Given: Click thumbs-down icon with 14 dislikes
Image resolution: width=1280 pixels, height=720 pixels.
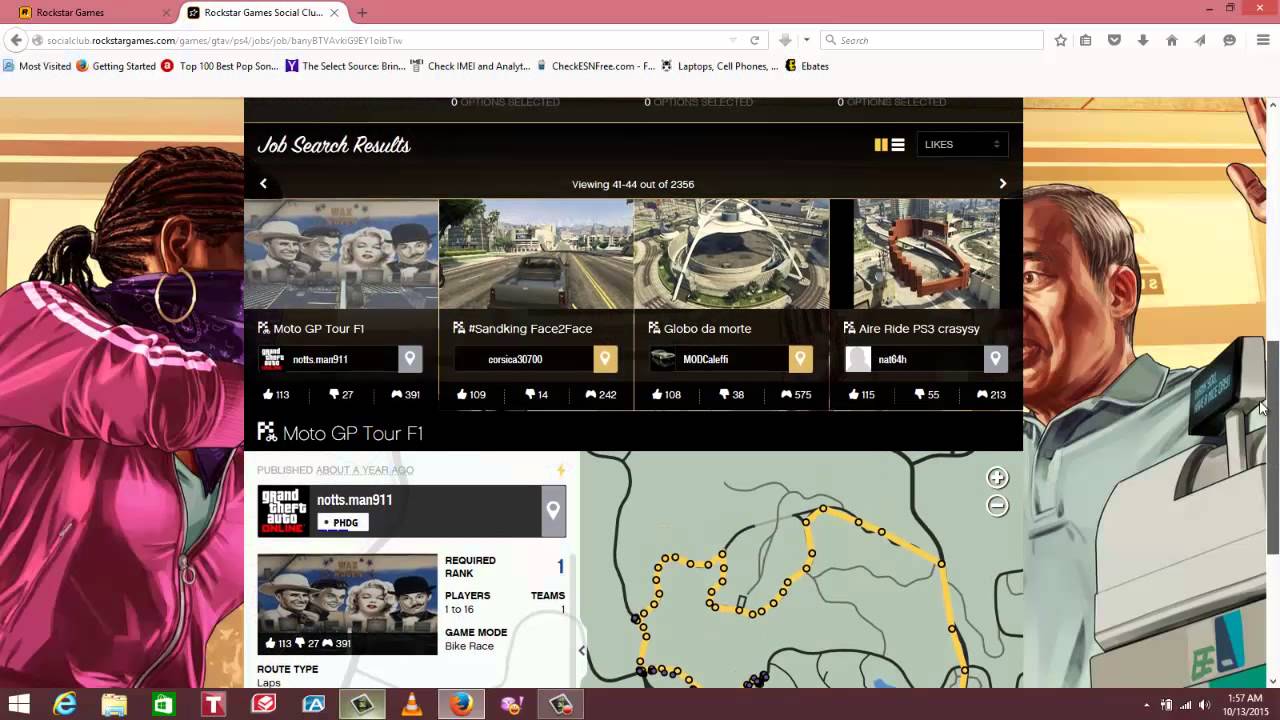Looking at the screenshot, I should coord(529,394).
